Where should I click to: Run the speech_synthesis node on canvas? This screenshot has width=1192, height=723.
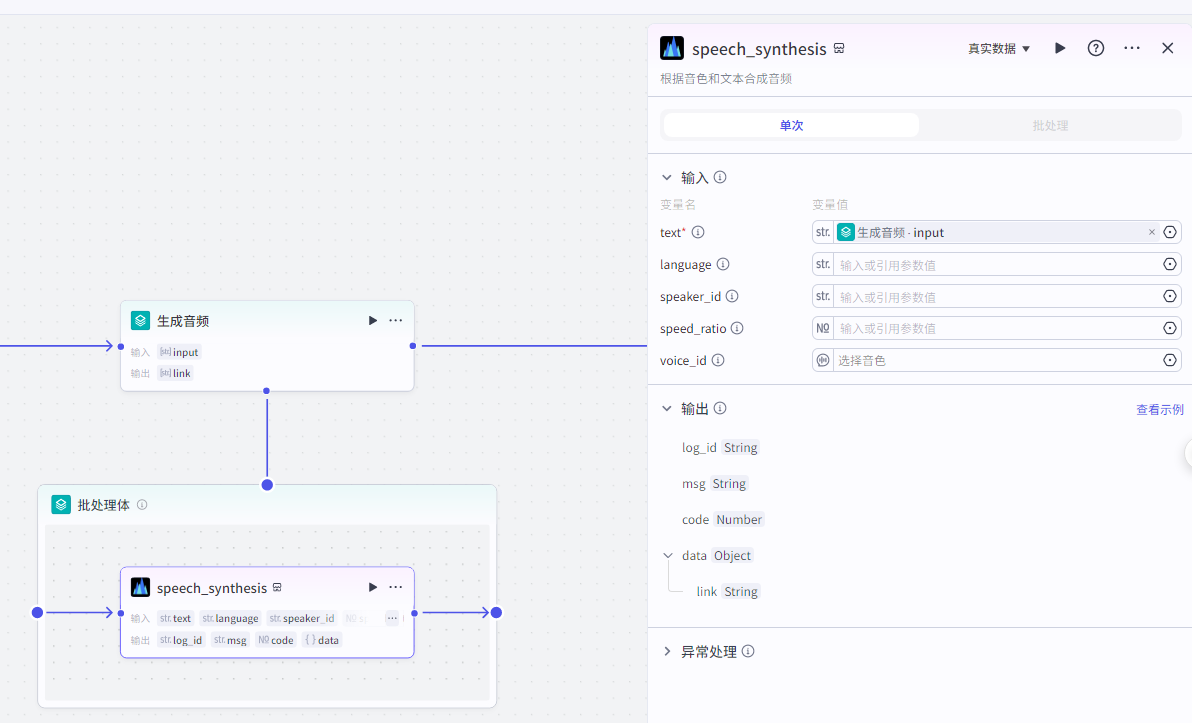click(373, 588)
